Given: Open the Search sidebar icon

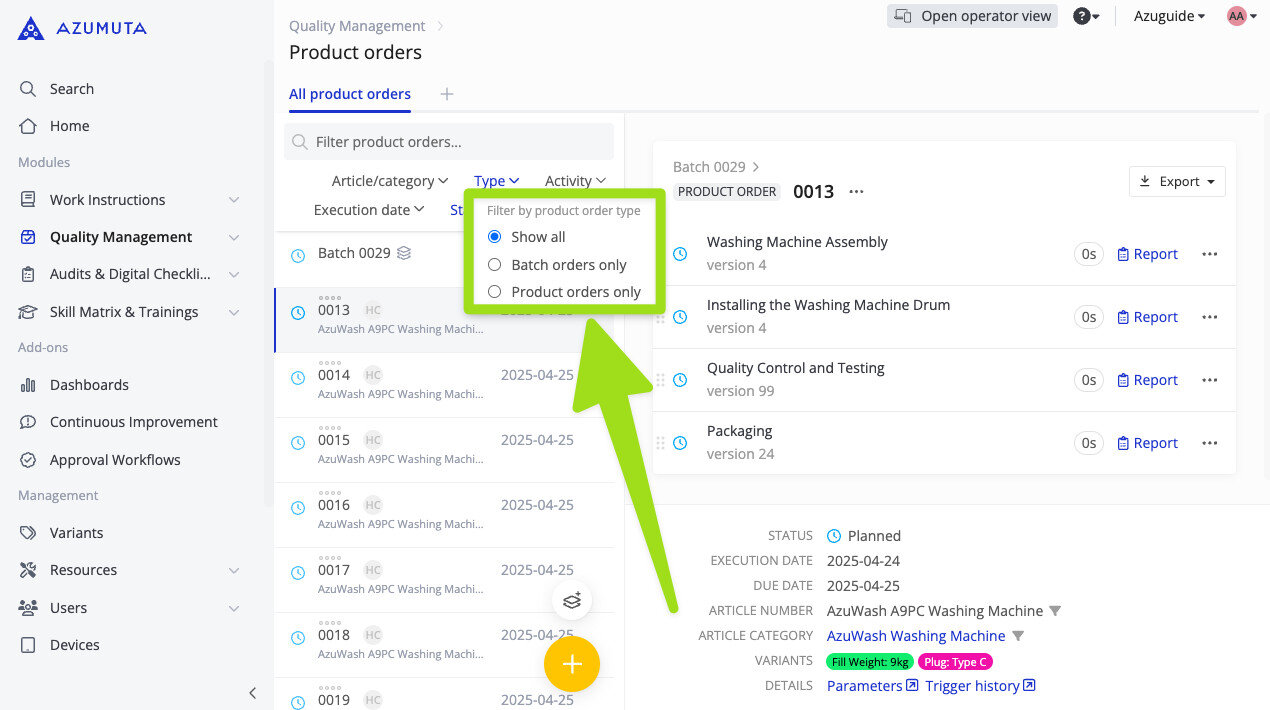Looking at the screenshot, I should tap(28, 88).
